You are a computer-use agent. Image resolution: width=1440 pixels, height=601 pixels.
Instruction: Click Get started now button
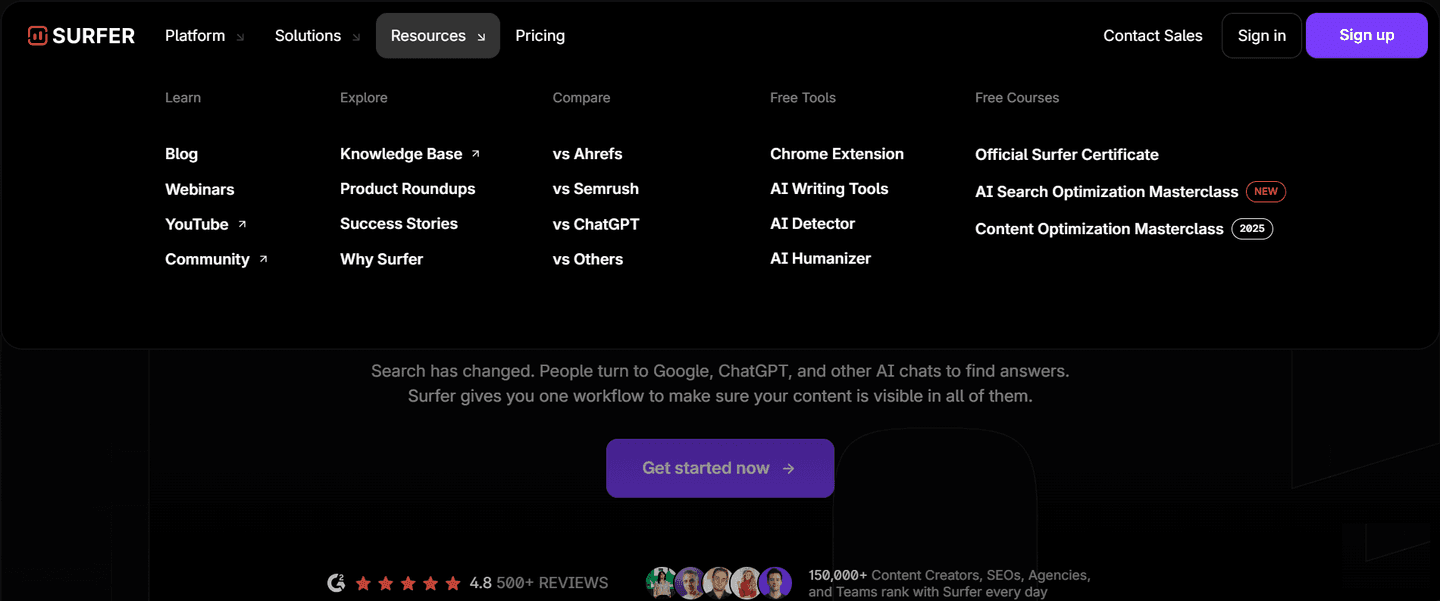point(720,468)
